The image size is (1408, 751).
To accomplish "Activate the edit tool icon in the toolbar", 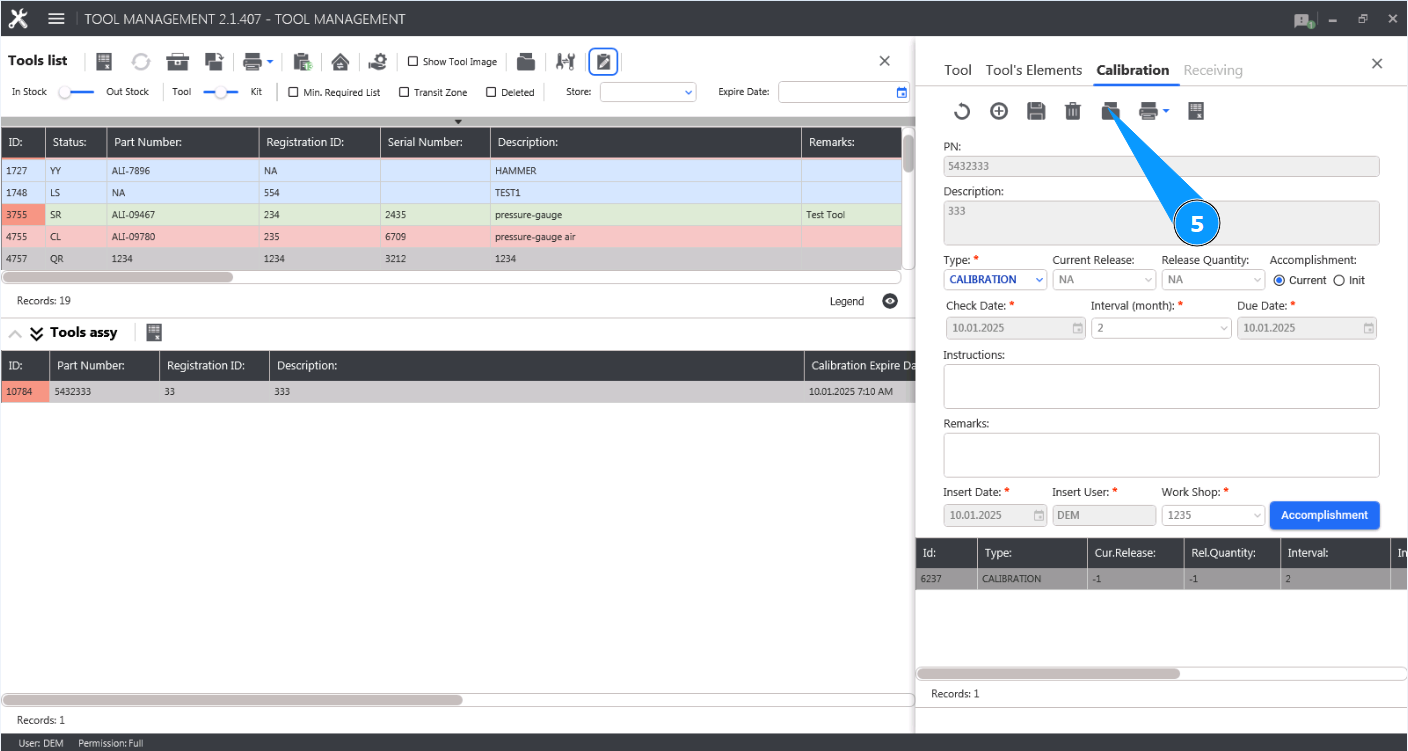I will click(603, 61).
